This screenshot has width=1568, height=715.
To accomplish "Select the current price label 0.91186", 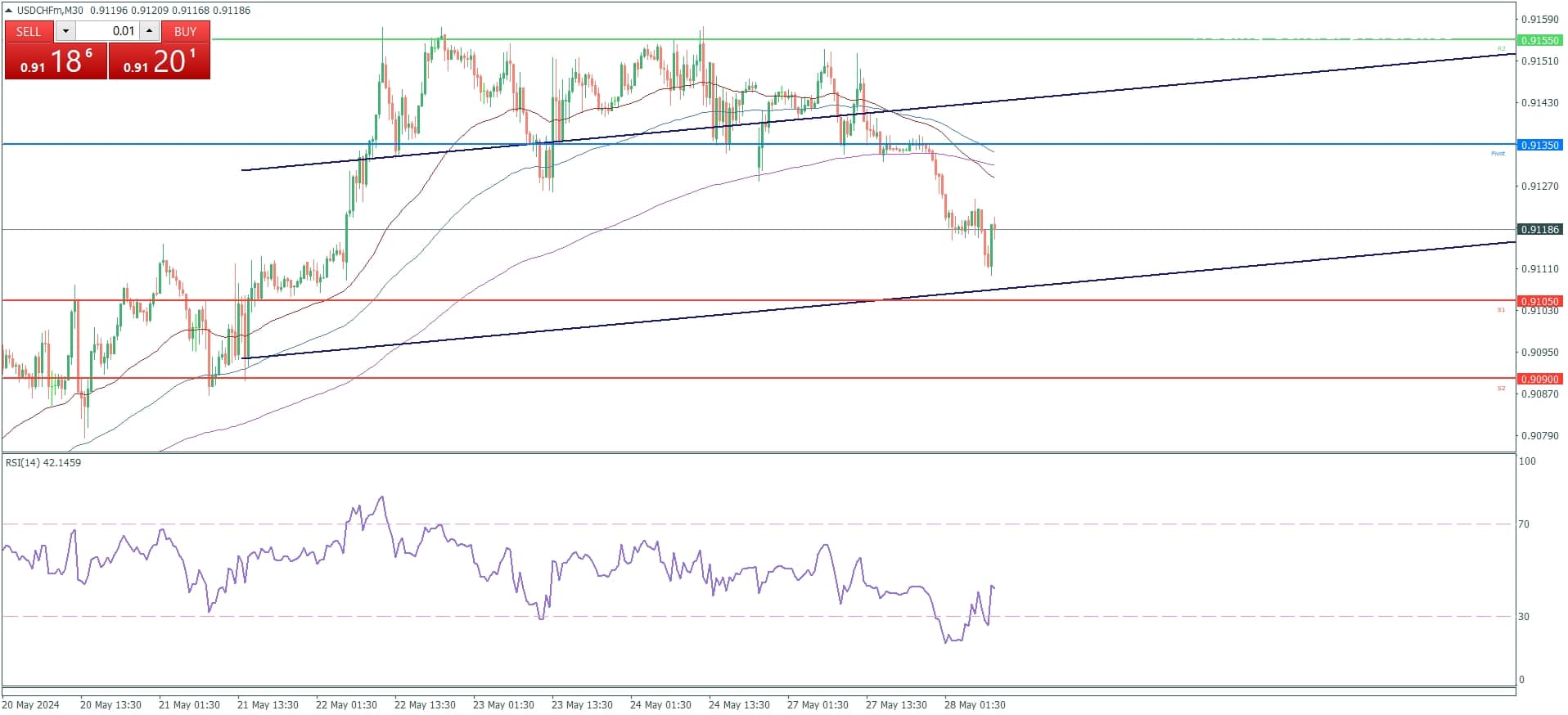I will click(x=1539, y=230).
